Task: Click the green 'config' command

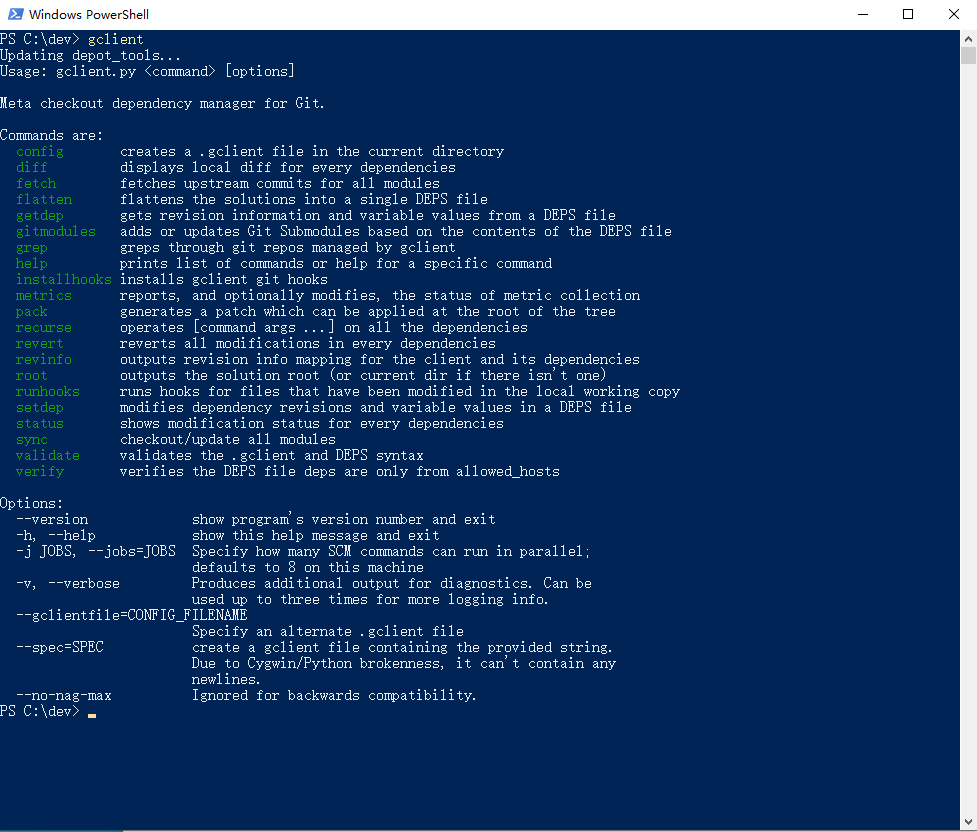Action: click(x=40, y=151)
